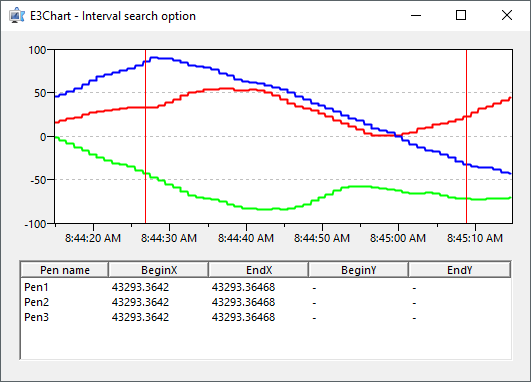Click the EndY column header

click(x=459, y=270)
